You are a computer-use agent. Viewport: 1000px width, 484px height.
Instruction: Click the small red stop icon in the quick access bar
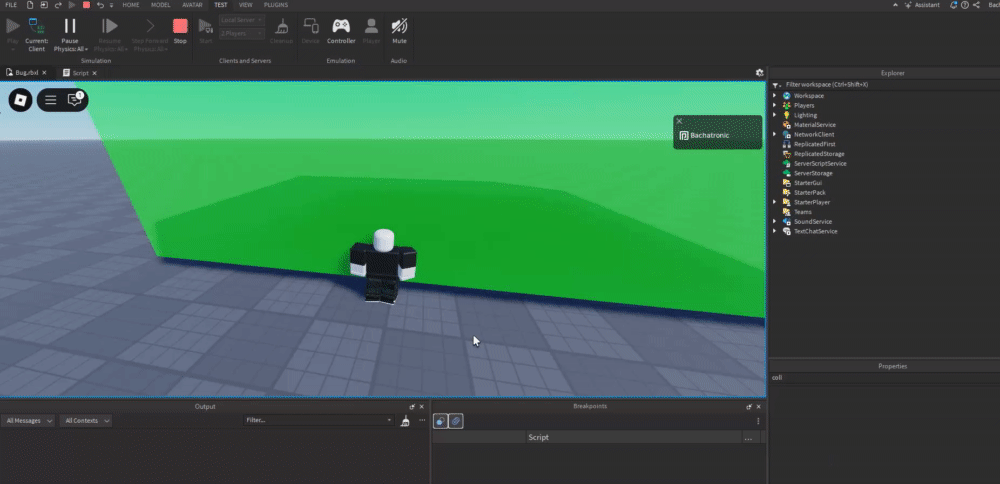[86, 5]
